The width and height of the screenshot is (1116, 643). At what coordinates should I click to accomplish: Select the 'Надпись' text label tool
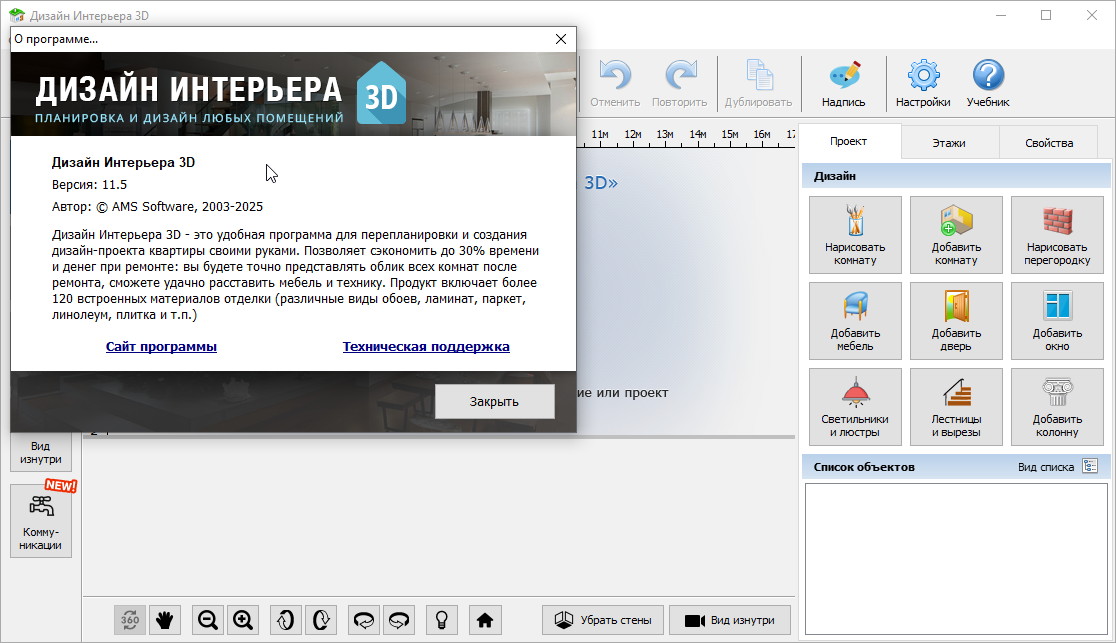[x=843, y=83]
